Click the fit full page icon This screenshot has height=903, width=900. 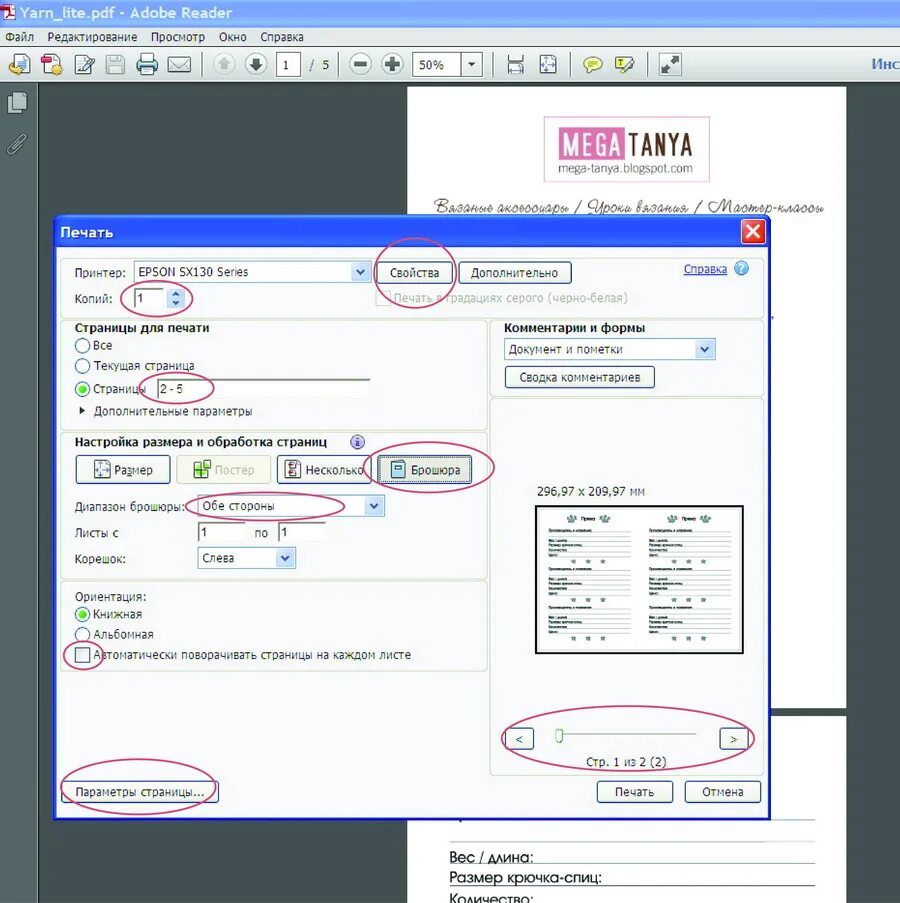click(548, 64)
